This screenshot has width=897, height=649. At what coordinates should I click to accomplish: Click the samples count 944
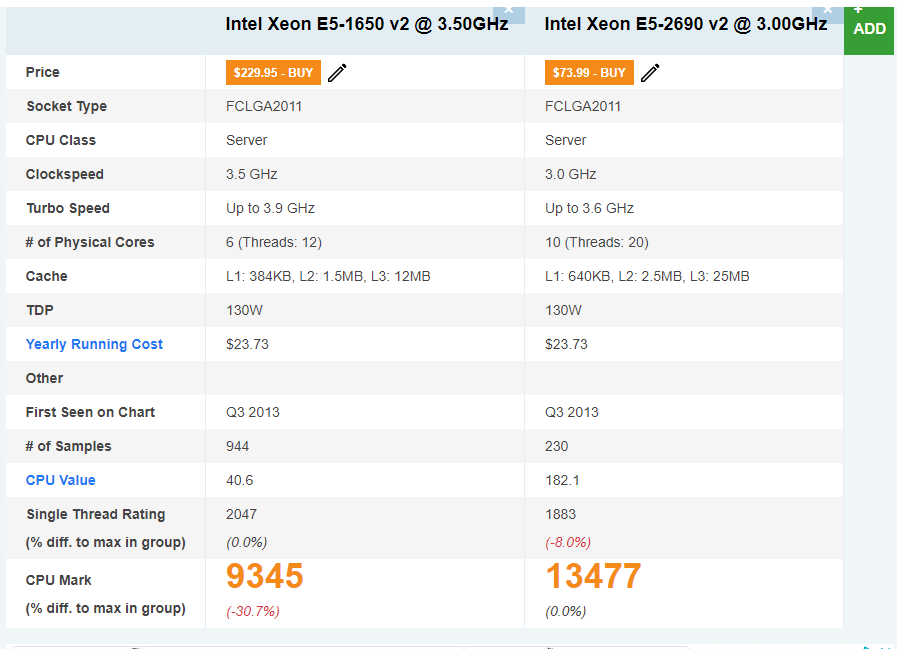(x=237, y=446)
